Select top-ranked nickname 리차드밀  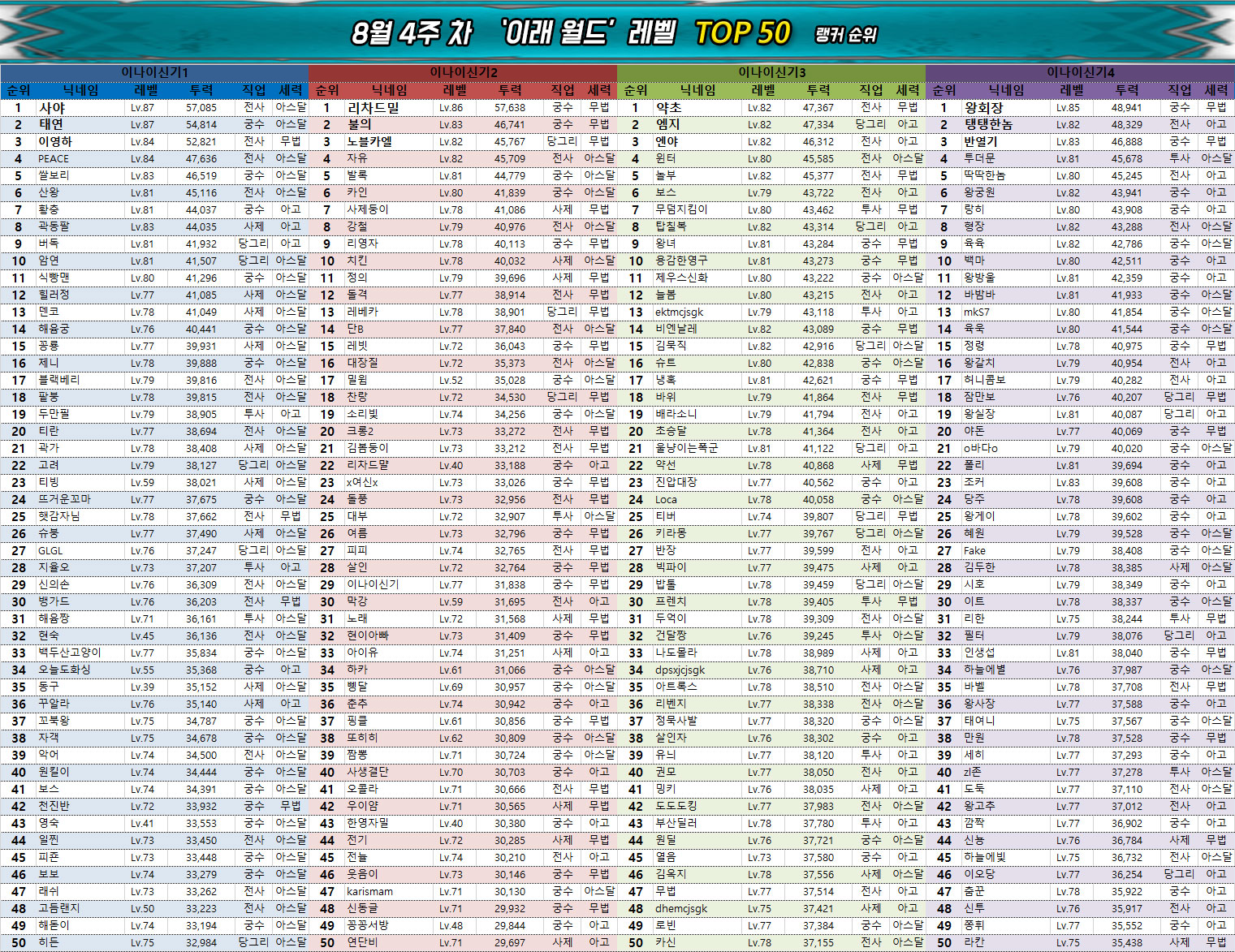point(373,107)
